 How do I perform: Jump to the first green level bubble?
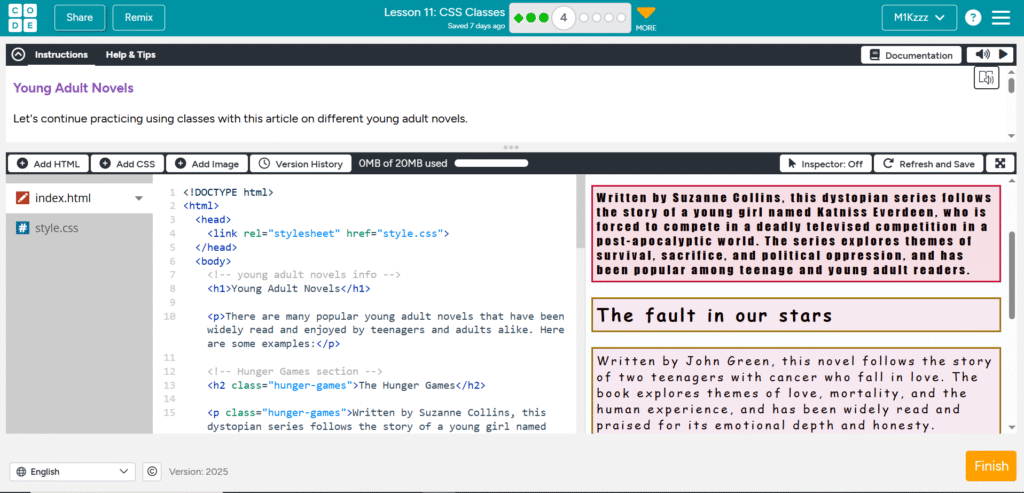coord(519,18)
